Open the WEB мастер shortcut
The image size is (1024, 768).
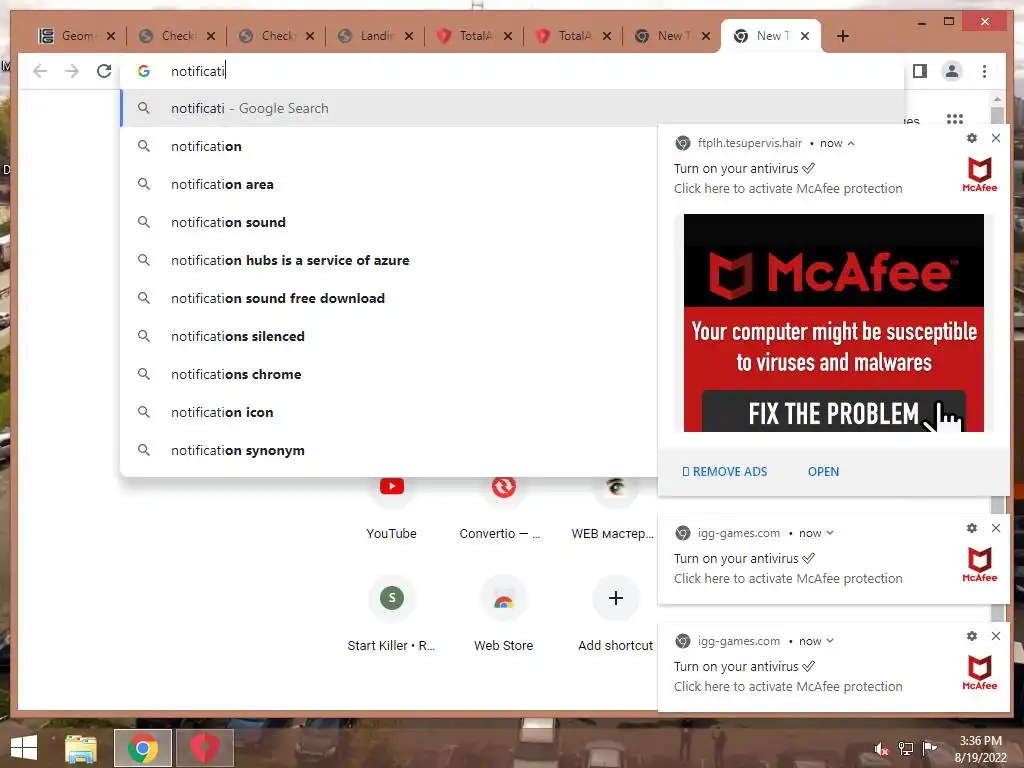point(615,507)
